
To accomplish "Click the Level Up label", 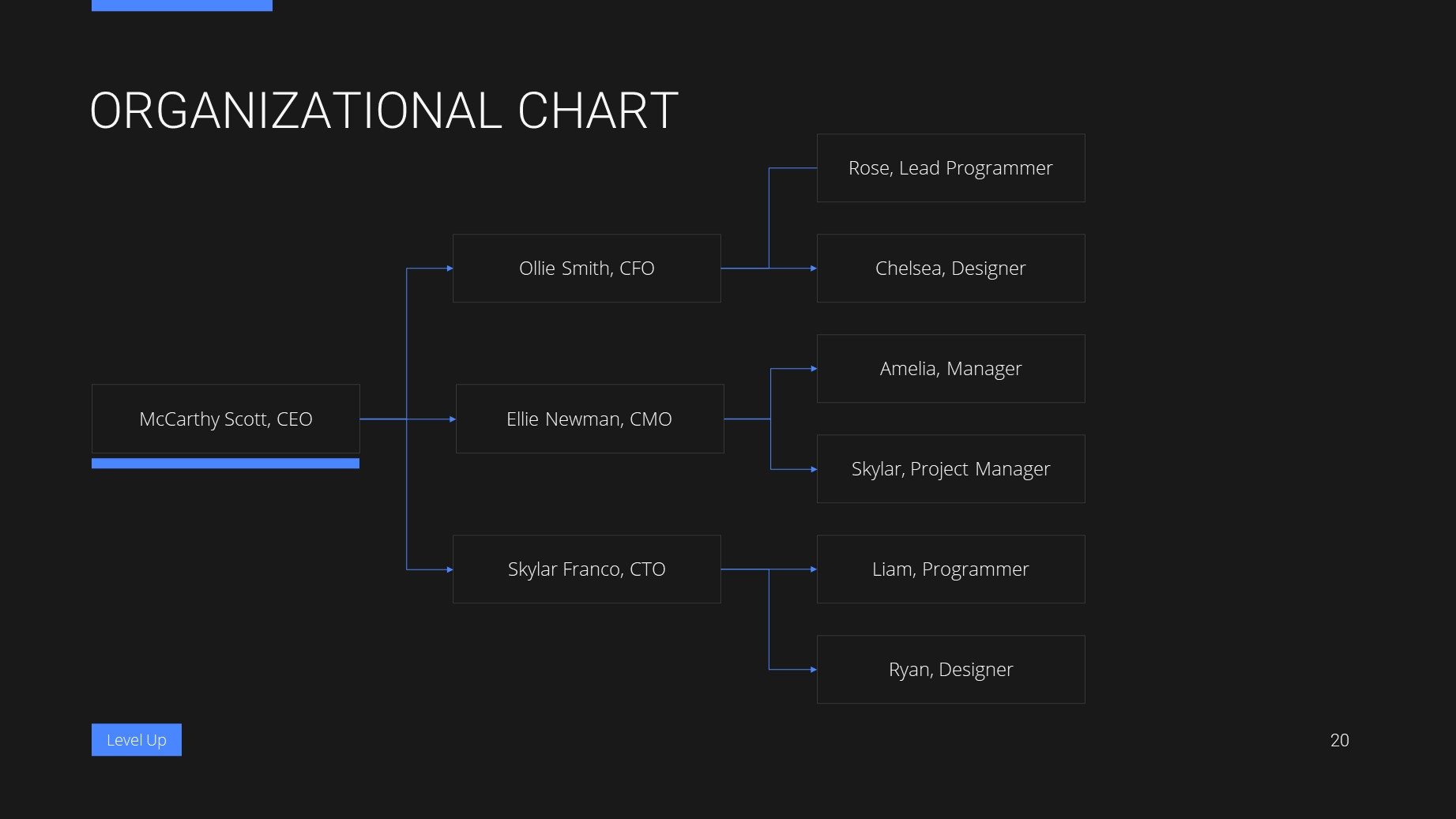I will tap(137, 740).
